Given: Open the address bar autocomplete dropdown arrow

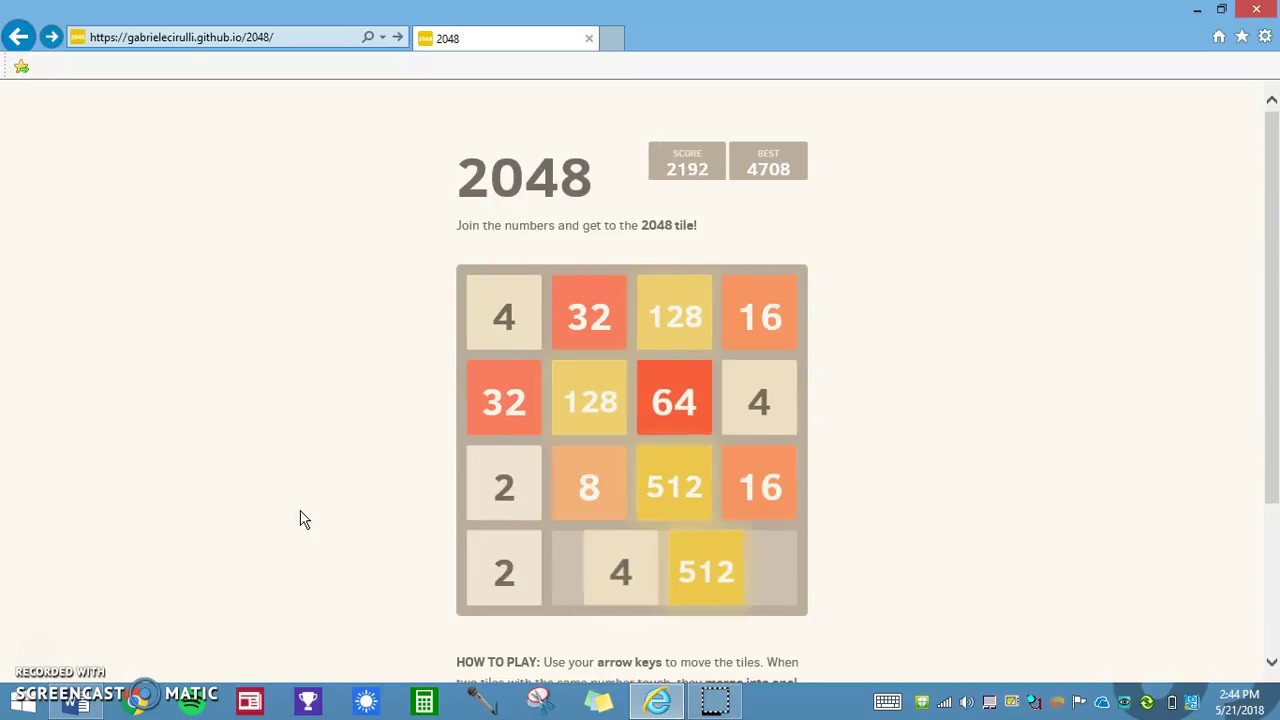Looking at the screenshot, I should 382,37.
